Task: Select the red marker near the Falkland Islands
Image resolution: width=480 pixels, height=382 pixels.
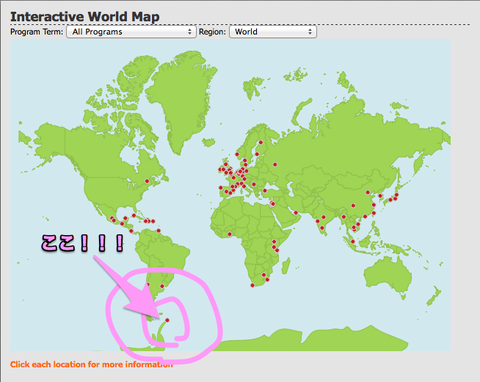Action: click(x=167, y=320)
